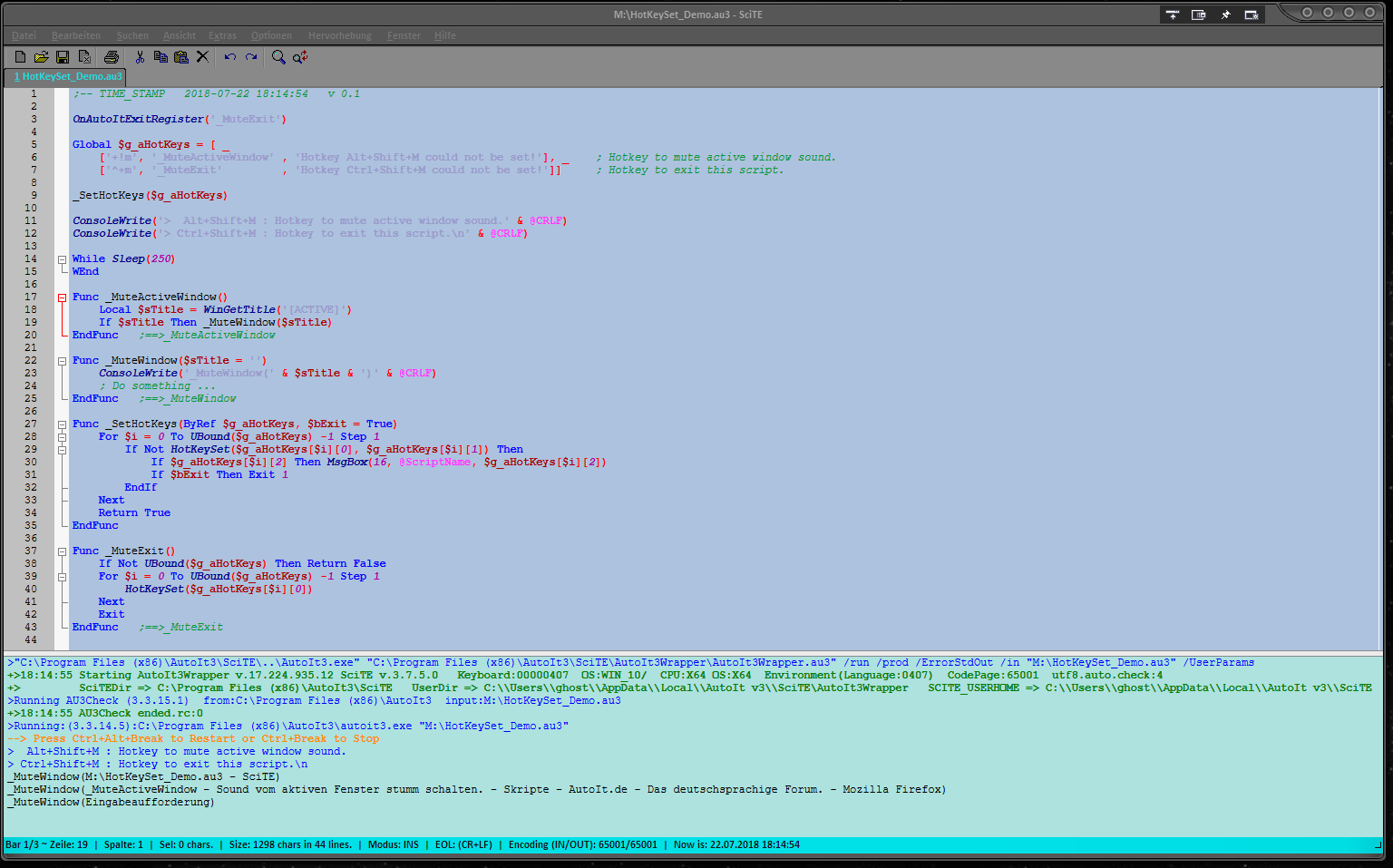Pin the window using the title bar pin icon
Viewport: 1393px width, 868px height.
[x=1225, y=15]
